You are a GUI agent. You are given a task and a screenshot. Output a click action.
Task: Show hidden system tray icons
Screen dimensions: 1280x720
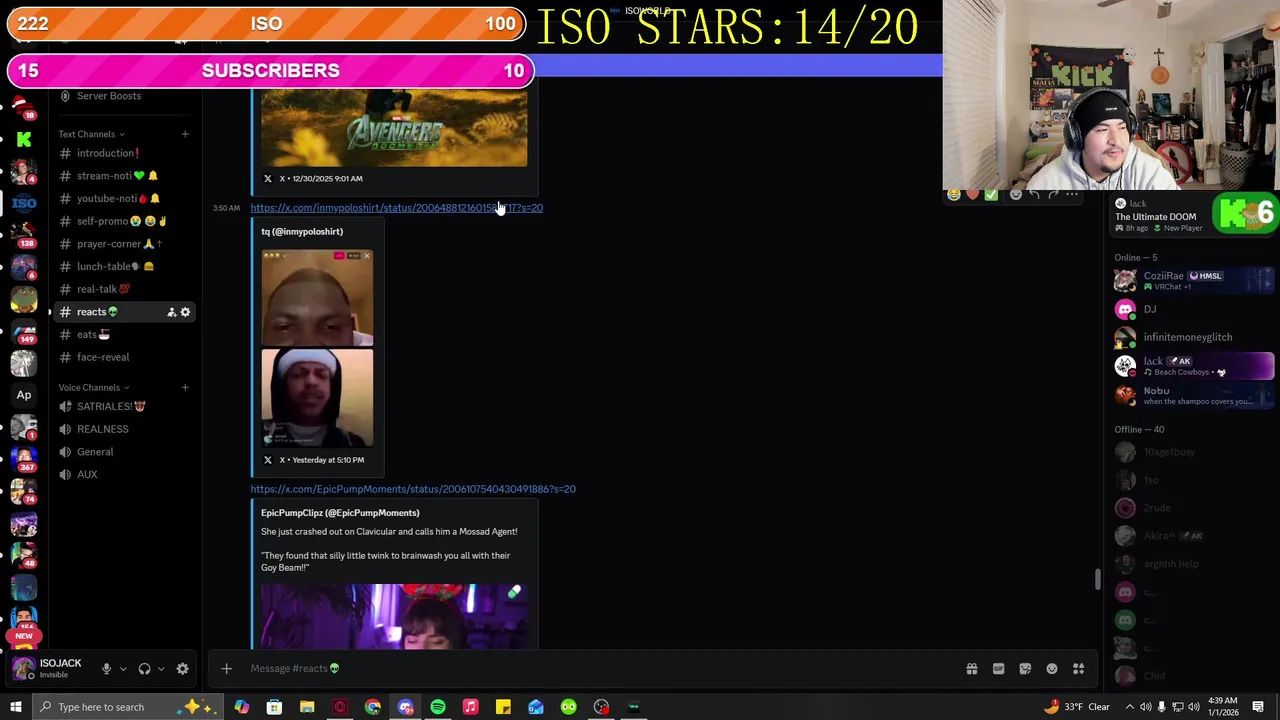(1132, 707)
